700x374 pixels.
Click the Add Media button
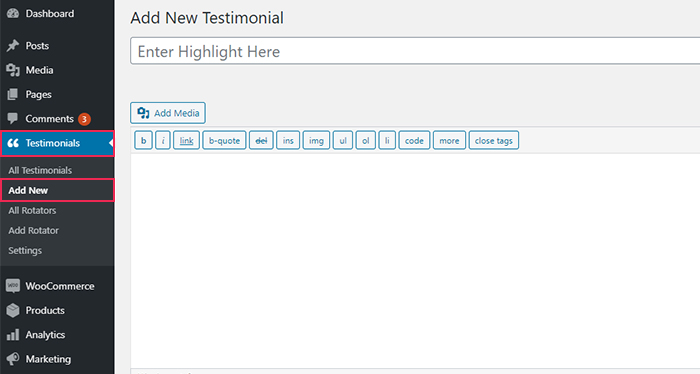coord(168,113)
